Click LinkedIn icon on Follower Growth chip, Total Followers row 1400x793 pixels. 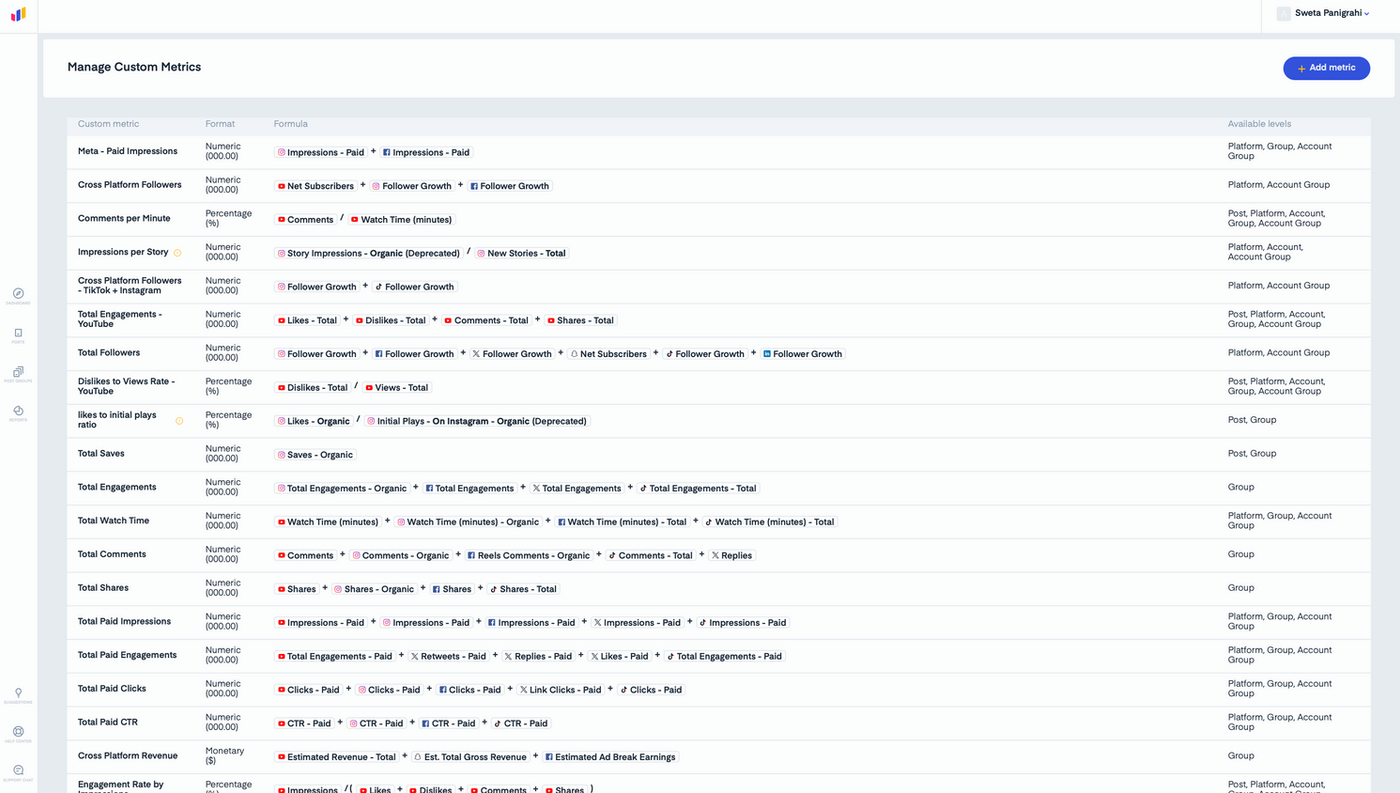coord(767,354)
